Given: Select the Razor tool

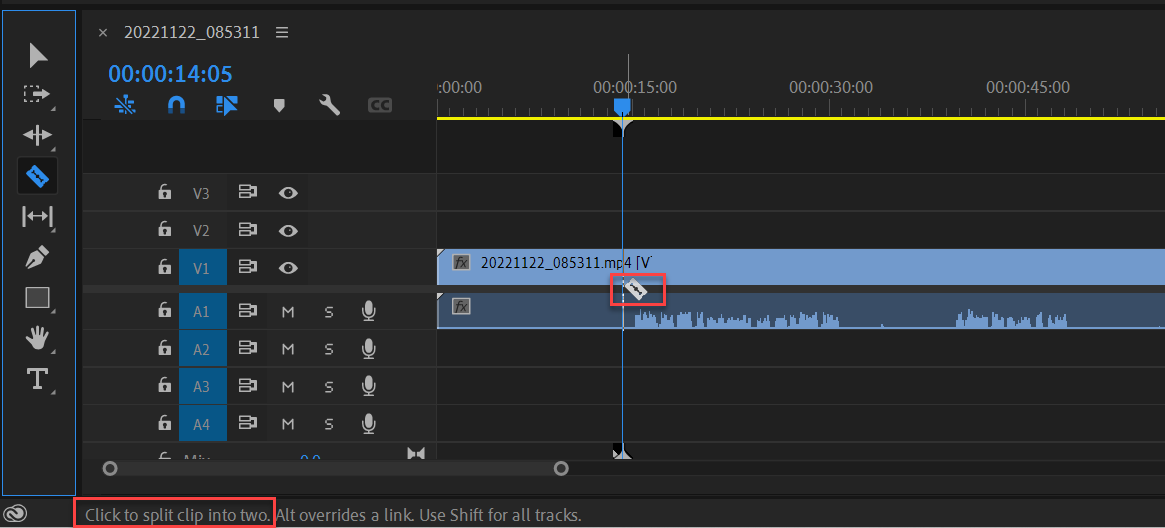Looking at the screenshot, I should (38, 176).
